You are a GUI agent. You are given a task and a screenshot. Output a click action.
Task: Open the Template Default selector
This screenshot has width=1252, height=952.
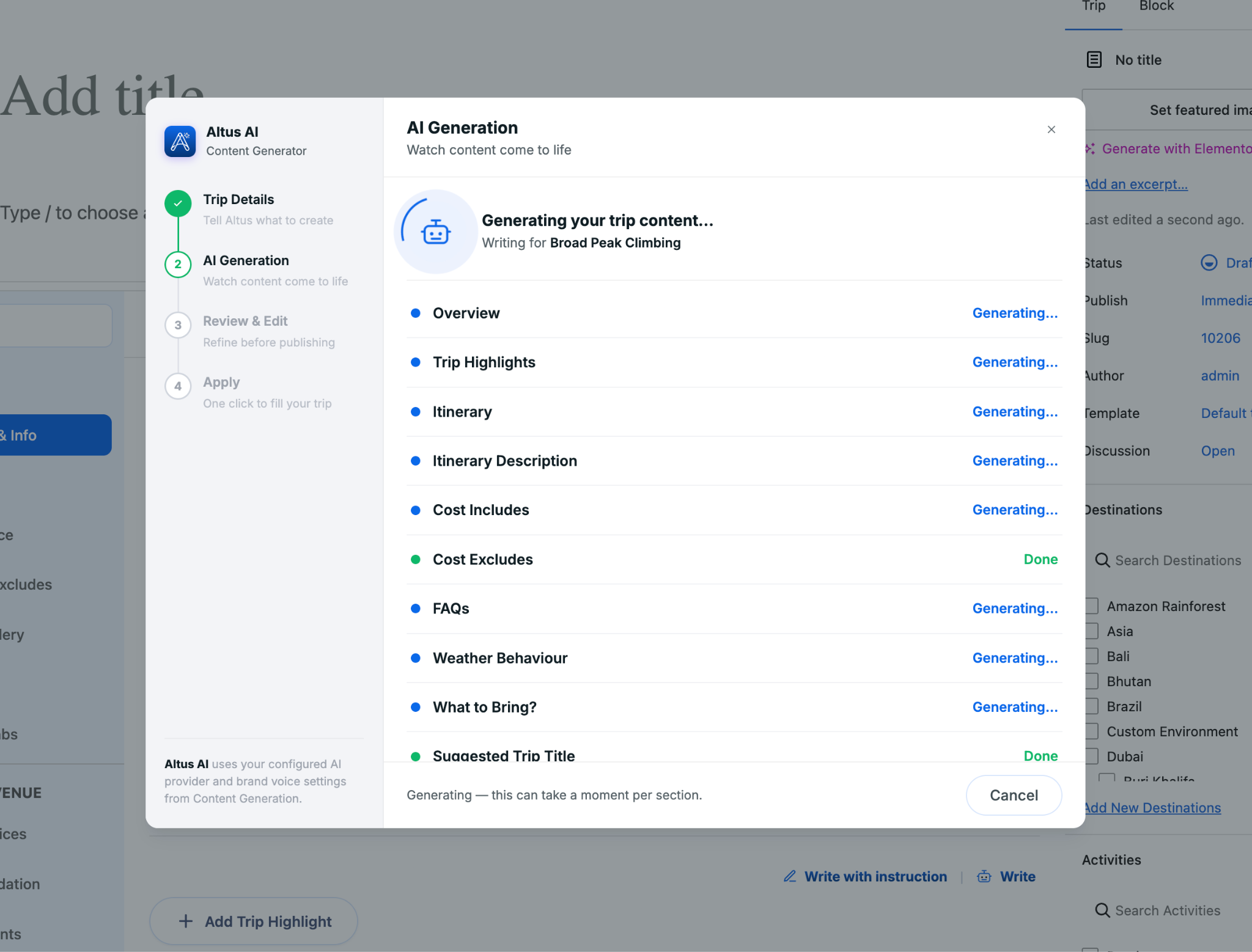1226,413
